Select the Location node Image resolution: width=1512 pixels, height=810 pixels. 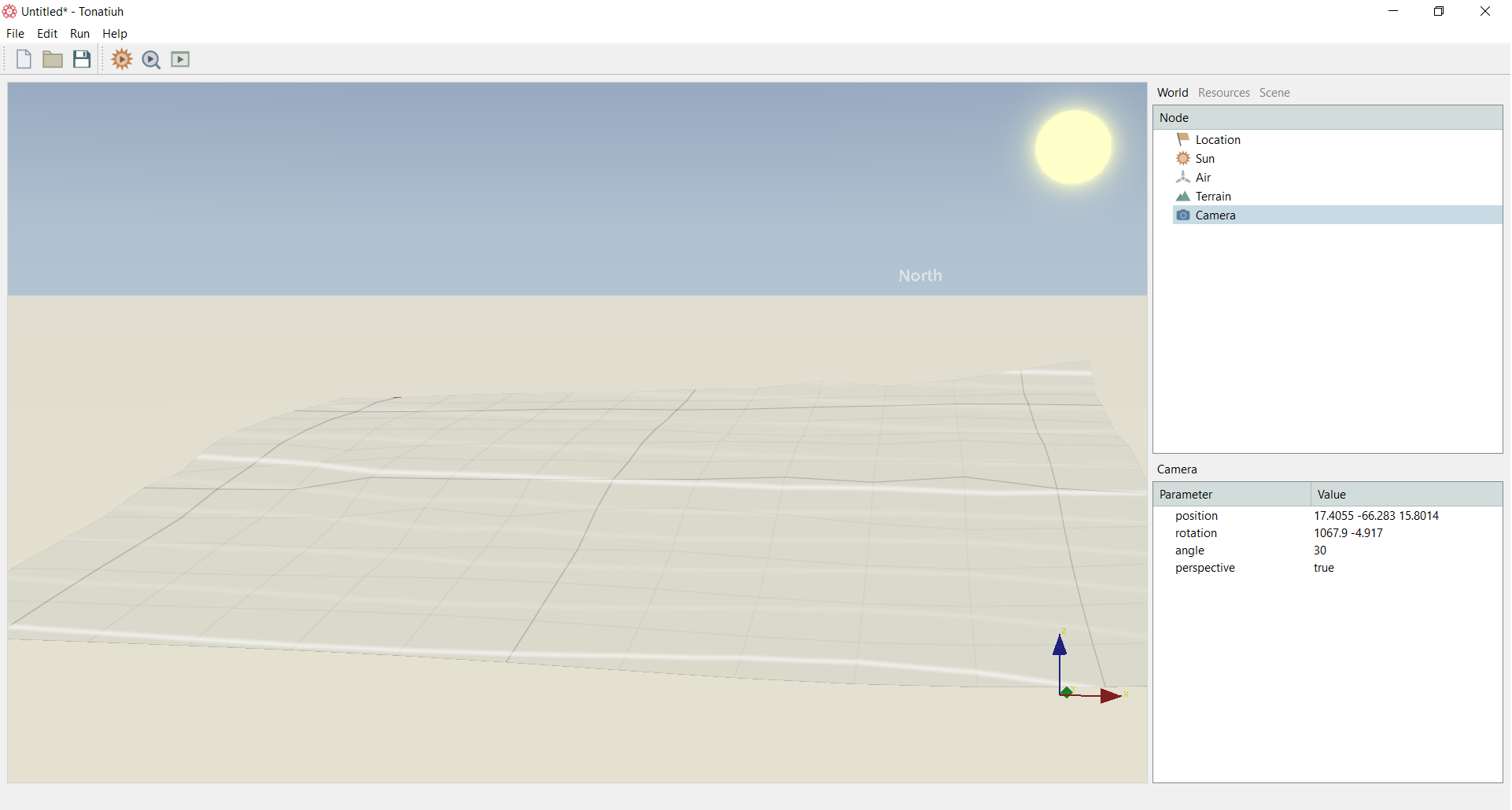(x=1218, y=139)
